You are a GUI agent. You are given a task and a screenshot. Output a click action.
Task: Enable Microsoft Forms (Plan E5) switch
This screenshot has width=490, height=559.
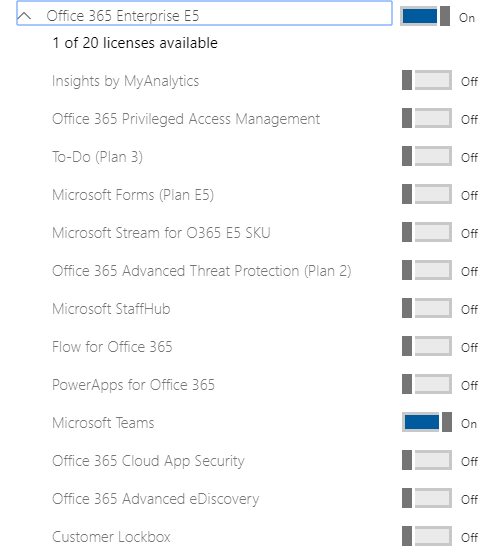pos(427,194)
